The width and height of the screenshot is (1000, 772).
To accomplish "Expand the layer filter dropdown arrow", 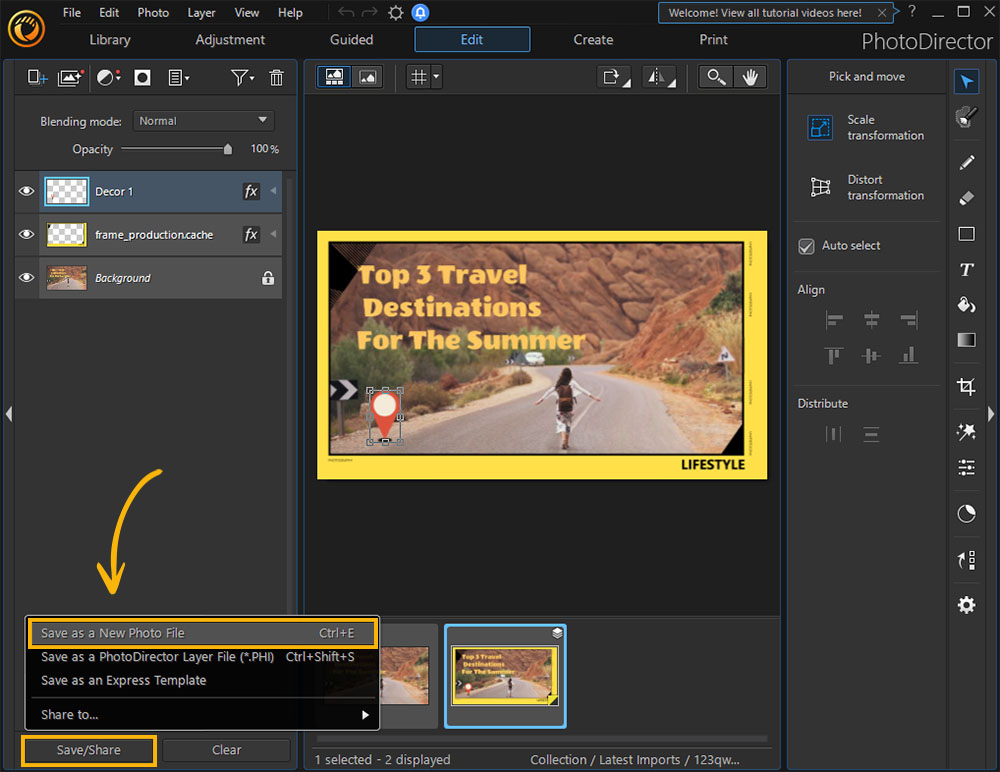I will [251, 77].
